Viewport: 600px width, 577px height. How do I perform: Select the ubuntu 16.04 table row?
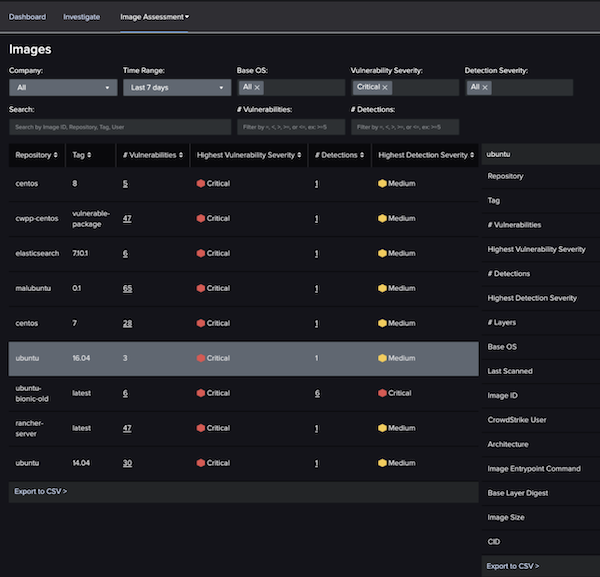(243, 358)
